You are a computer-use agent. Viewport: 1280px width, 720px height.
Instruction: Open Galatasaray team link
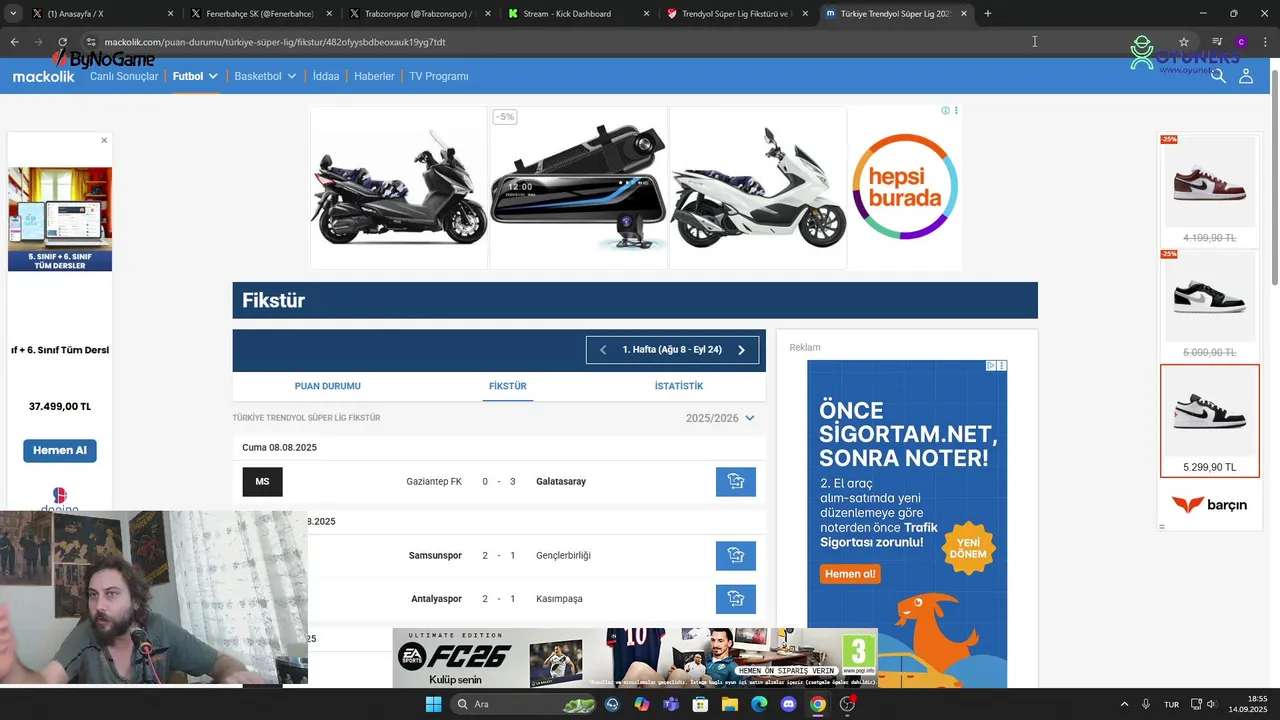(x=561, y=482)
